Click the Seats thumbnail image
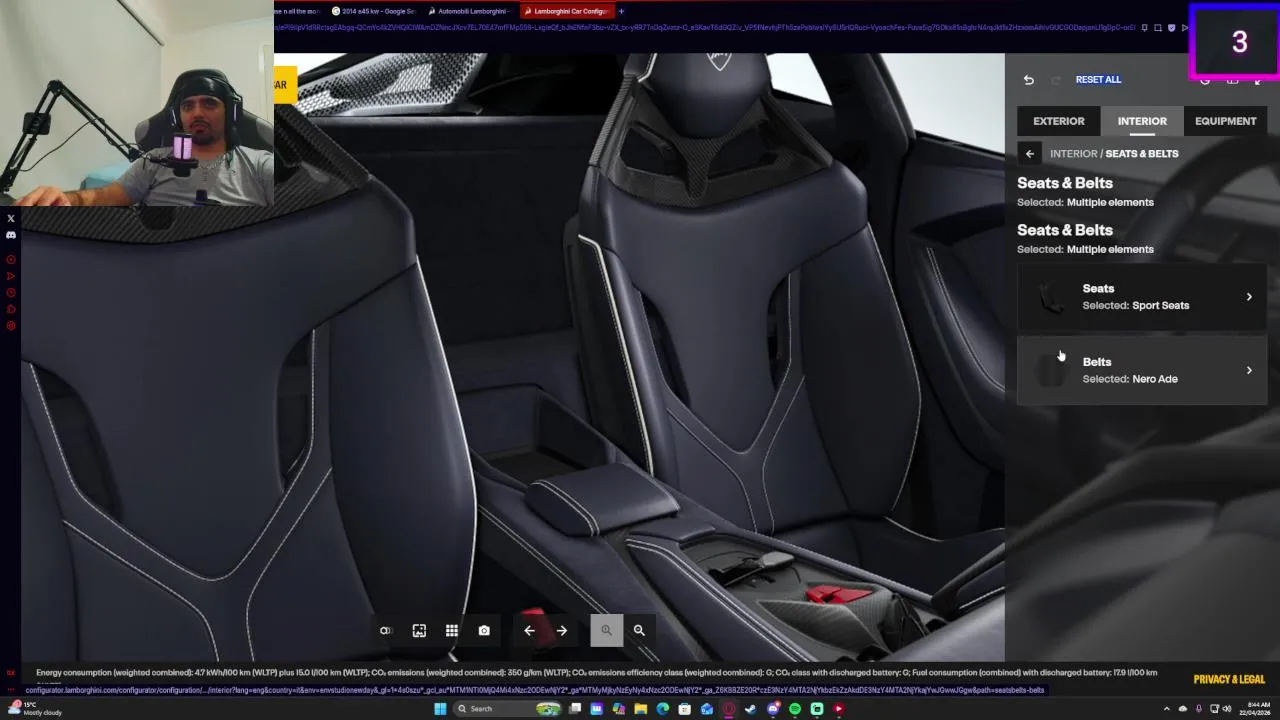This screenshot has height=720, width=1280. (x=1050, y=297)
